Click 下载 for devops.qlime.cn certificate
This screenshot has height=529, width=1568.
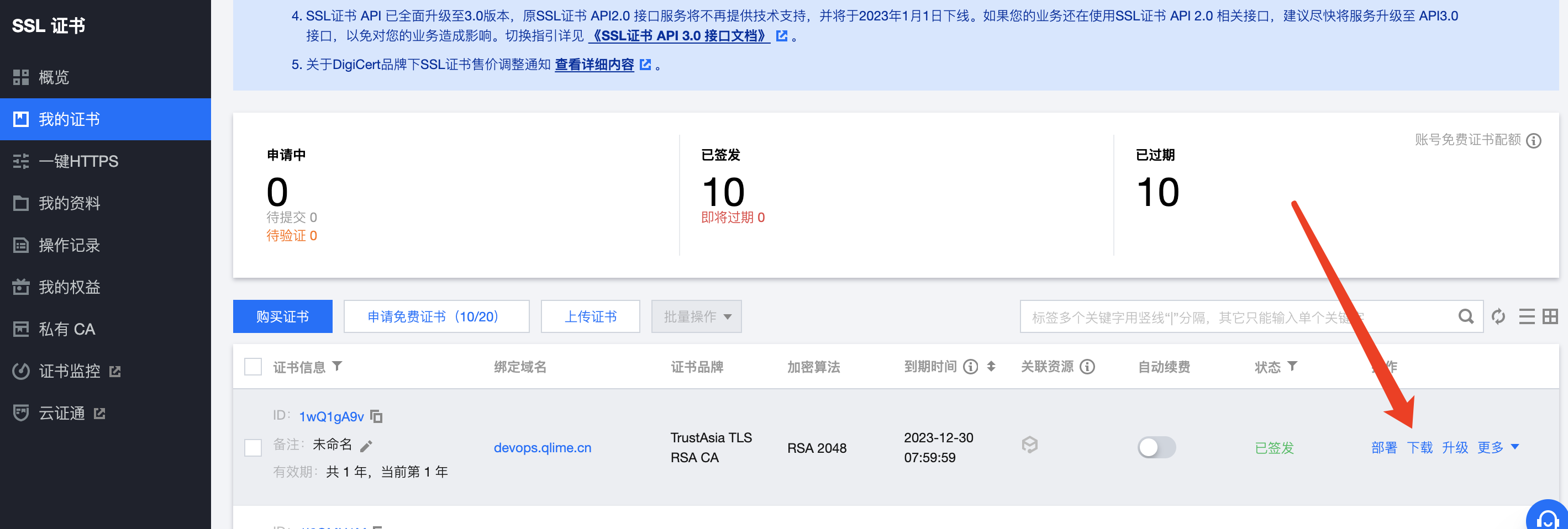click(1419, 447)
